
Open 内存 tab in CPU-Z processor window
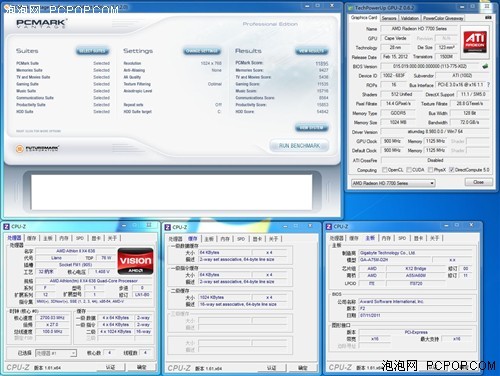coord(64,238)
